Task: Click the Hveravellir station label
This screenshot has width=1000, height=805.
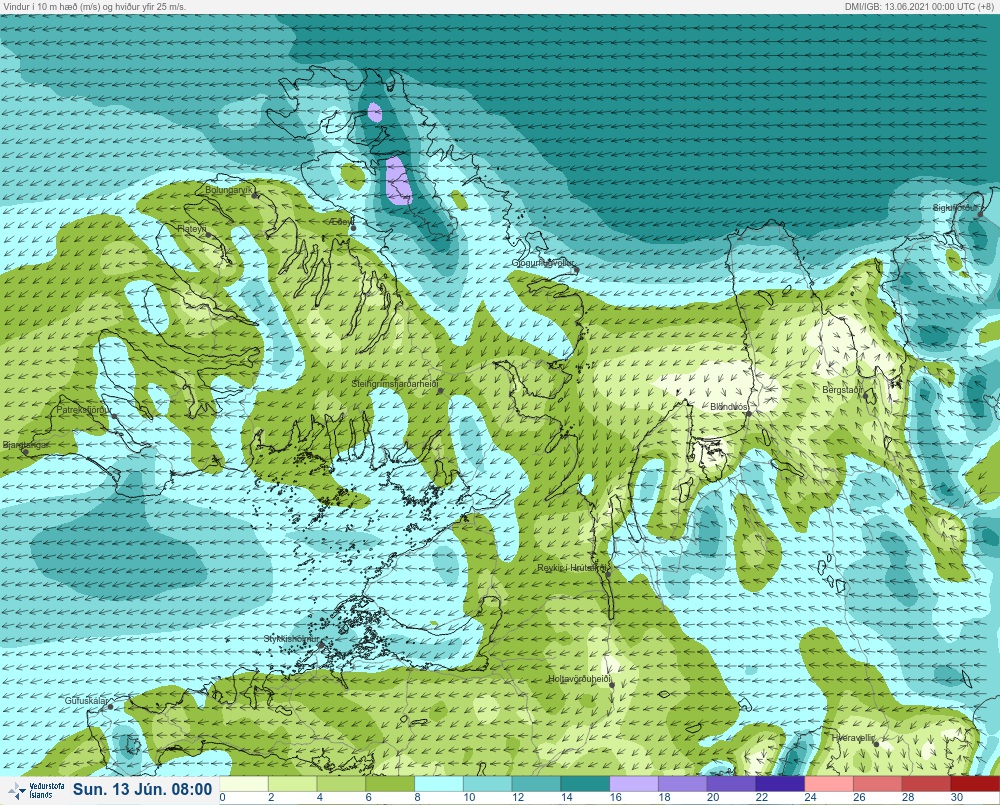Action: [x=853, y=738]
